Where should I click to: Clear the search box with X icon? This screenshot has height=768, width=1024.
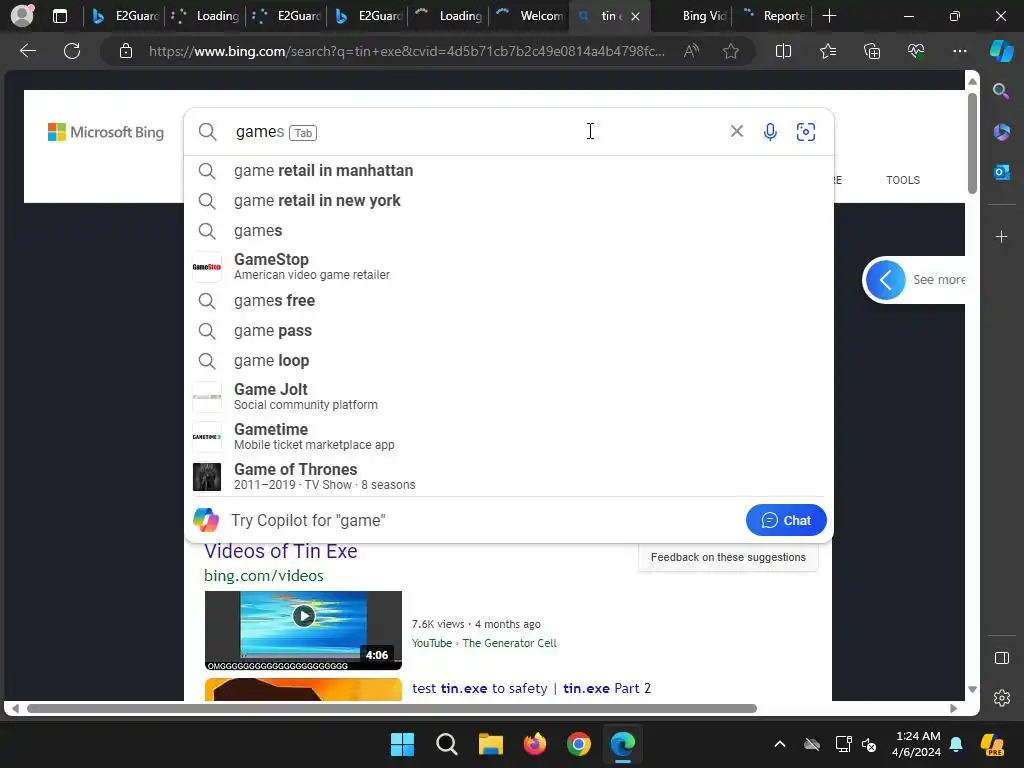click(737, 131)
